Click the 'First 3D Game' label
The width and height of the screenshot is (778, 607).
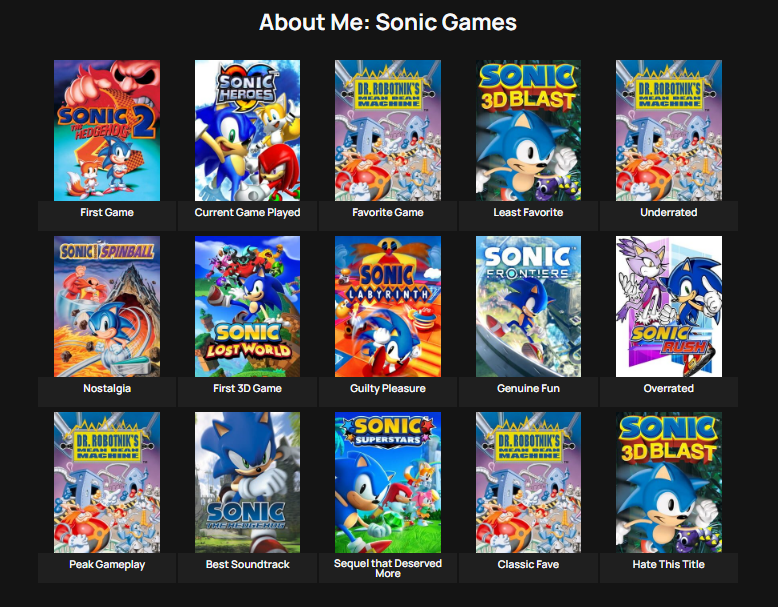[x=247, y=388]
